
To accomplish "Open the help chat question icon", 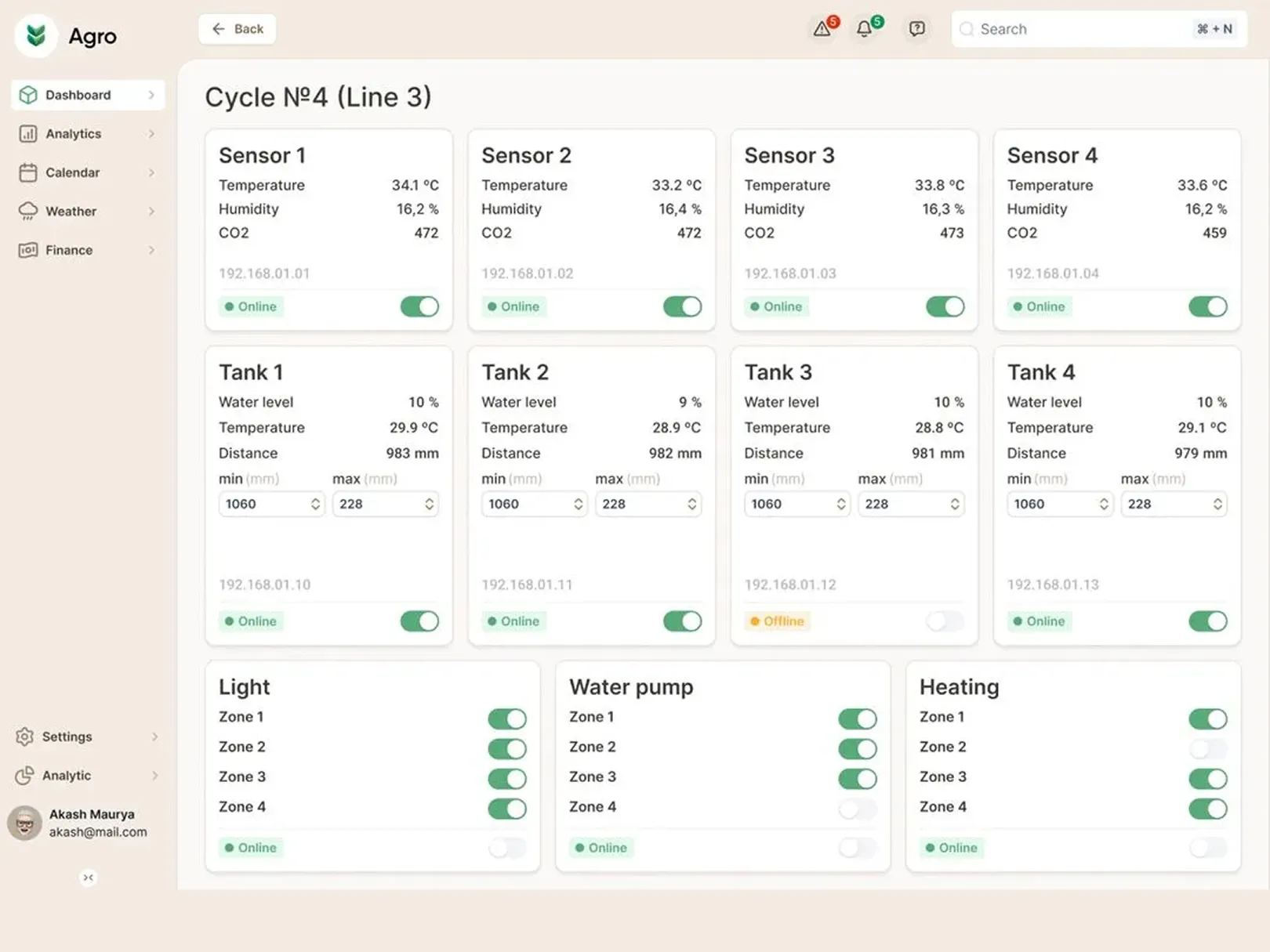I will click(916, 29).
